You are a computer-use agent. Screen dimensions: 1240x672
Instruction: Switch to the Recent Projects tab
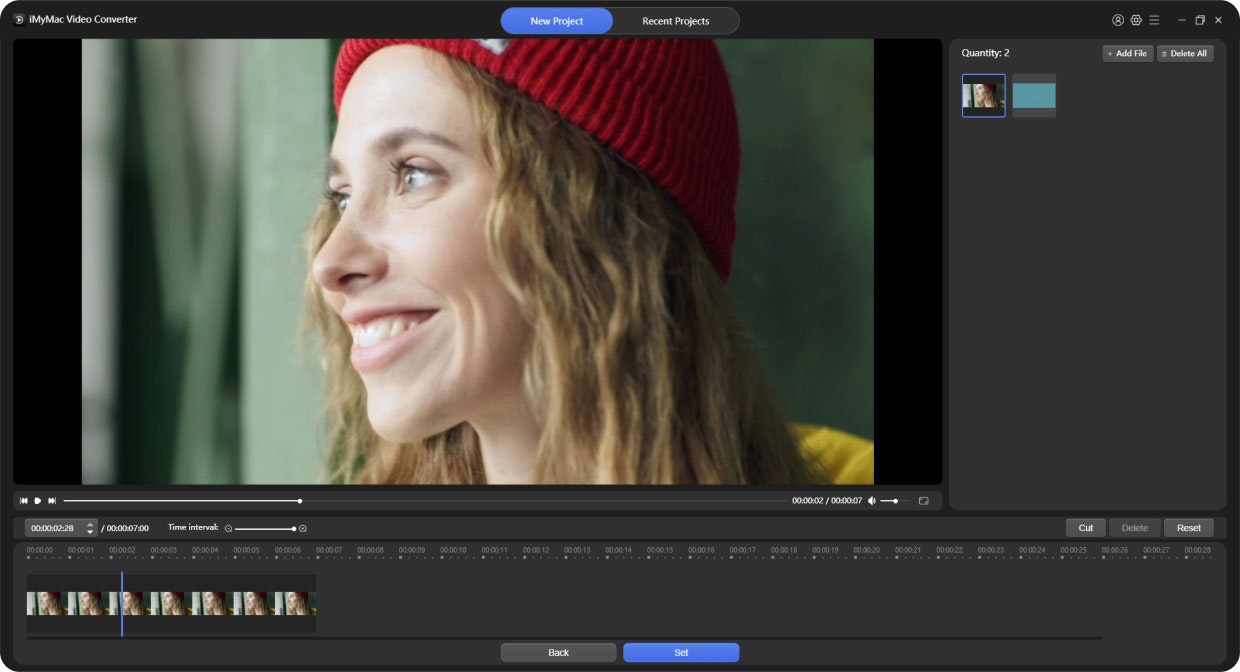(676, 21)
